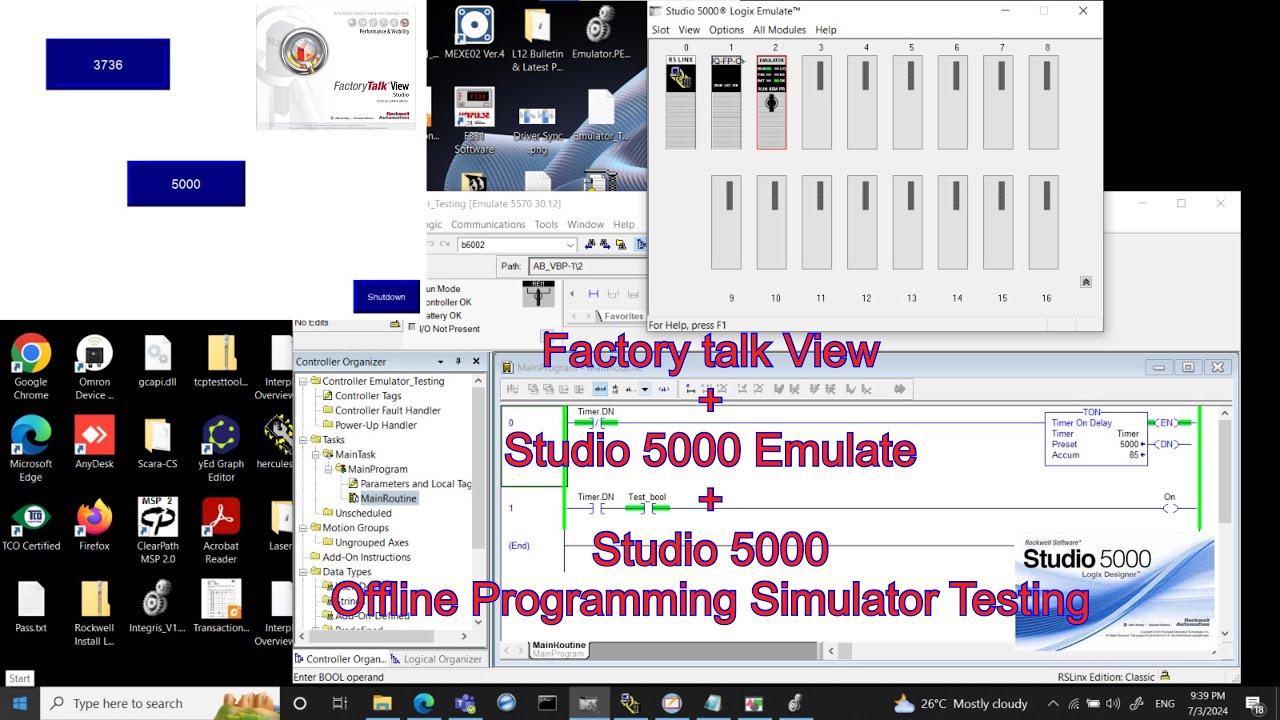Open the All Modules menu in Logix Emulate

(x=779, y=30)
